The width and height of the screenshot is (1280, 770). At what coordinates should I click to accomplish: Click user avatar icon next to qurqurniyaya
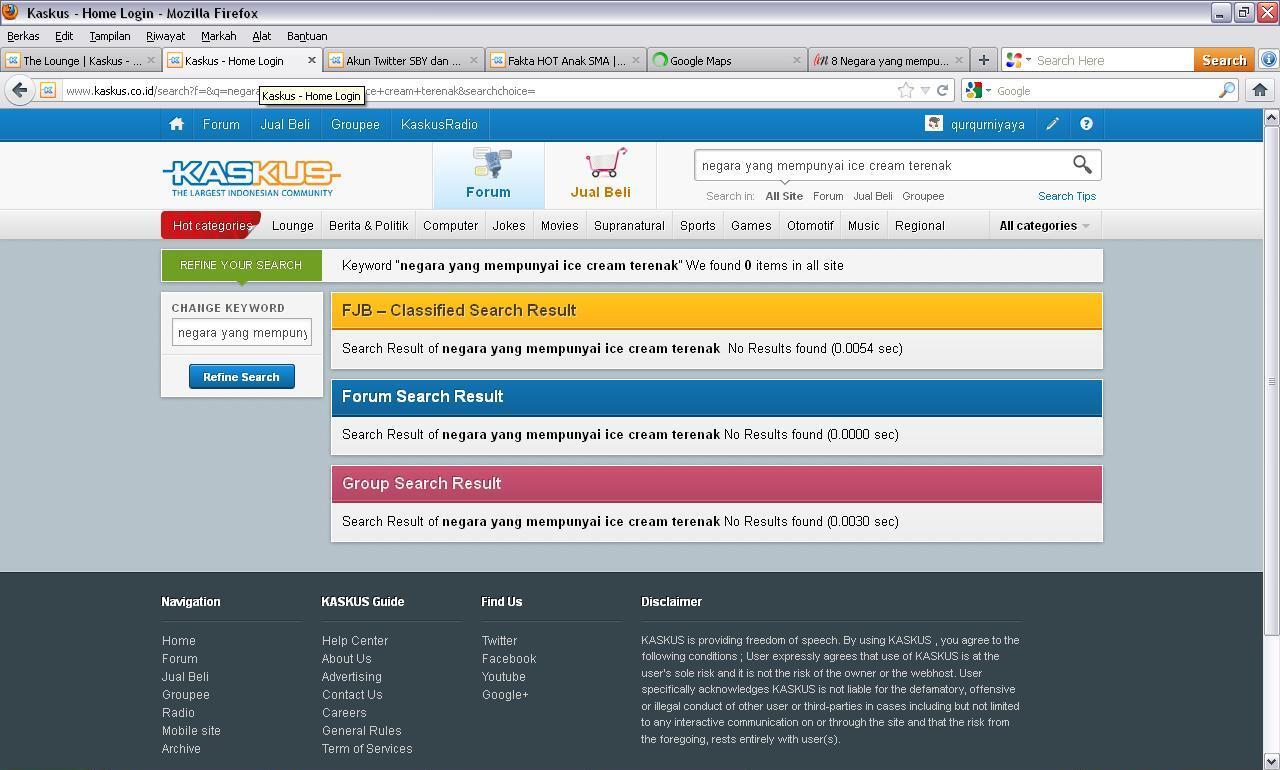pos(934,124)
